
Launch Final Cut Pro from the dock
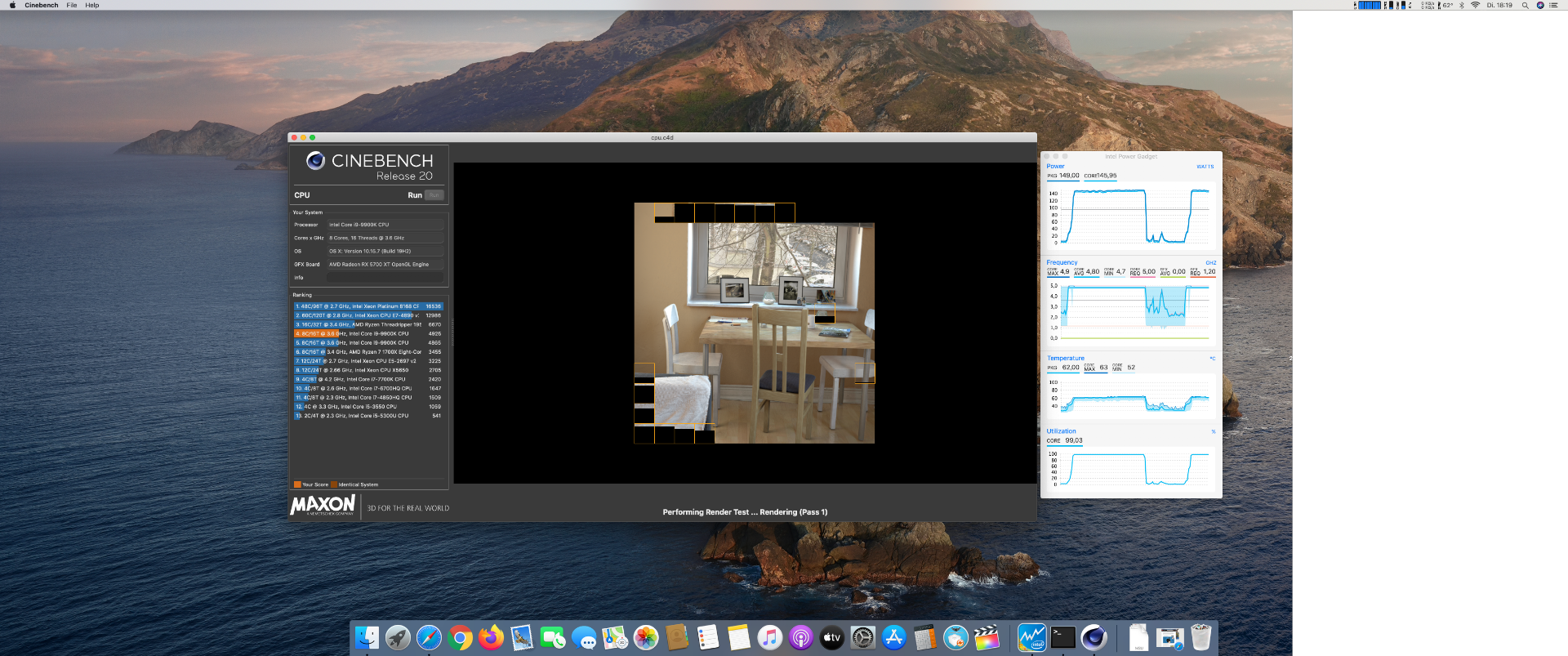(x=987, y=637)
